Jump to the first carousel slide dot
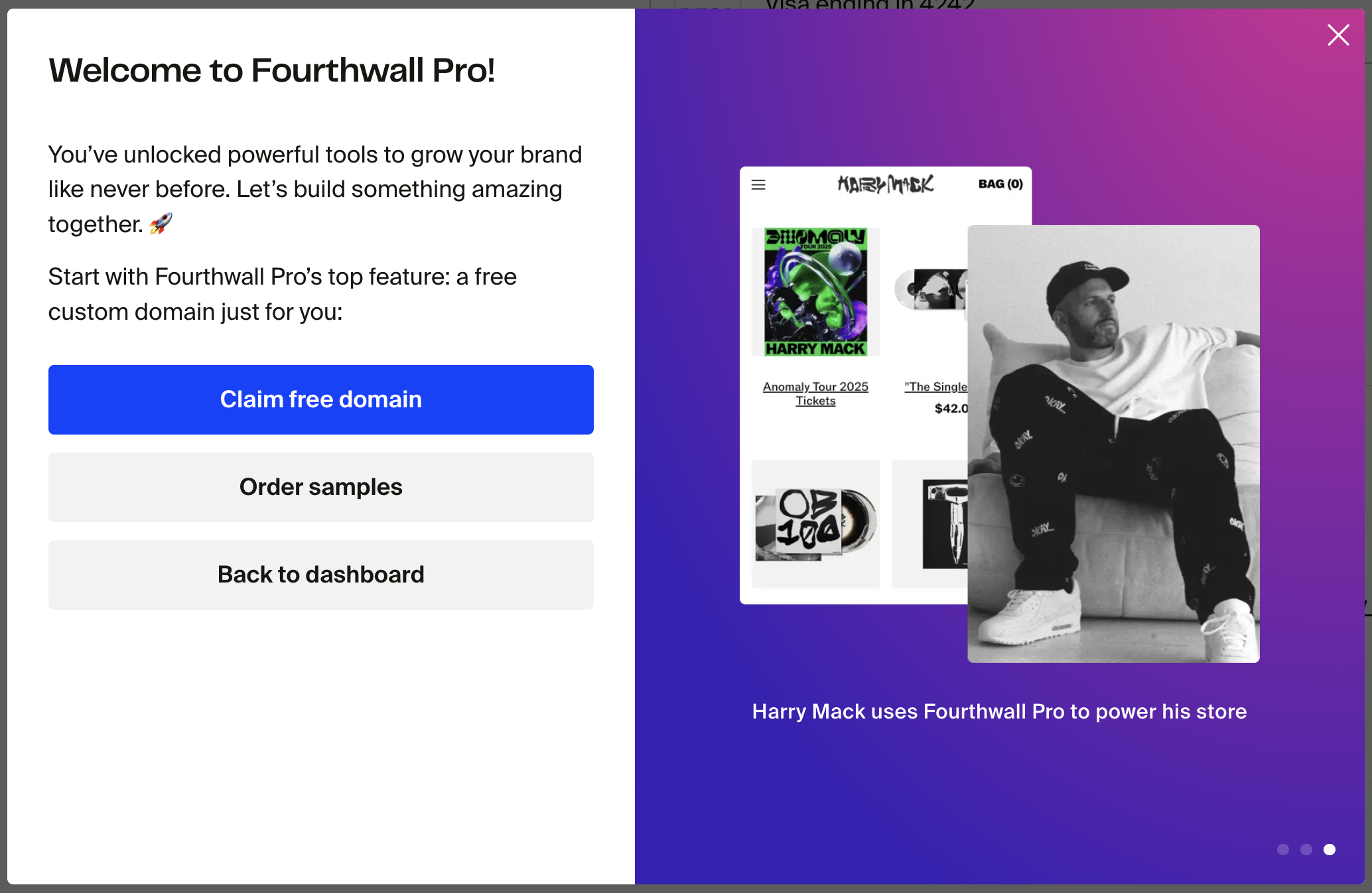The image size is (1372, 893). [1283, 849]
